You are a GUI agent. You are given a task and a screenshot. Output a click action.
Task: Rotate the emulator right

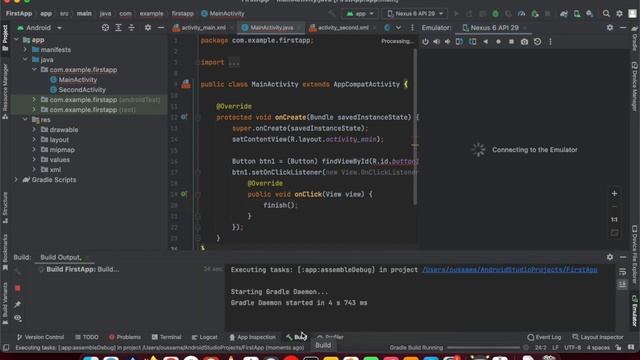tap(472, 42)
